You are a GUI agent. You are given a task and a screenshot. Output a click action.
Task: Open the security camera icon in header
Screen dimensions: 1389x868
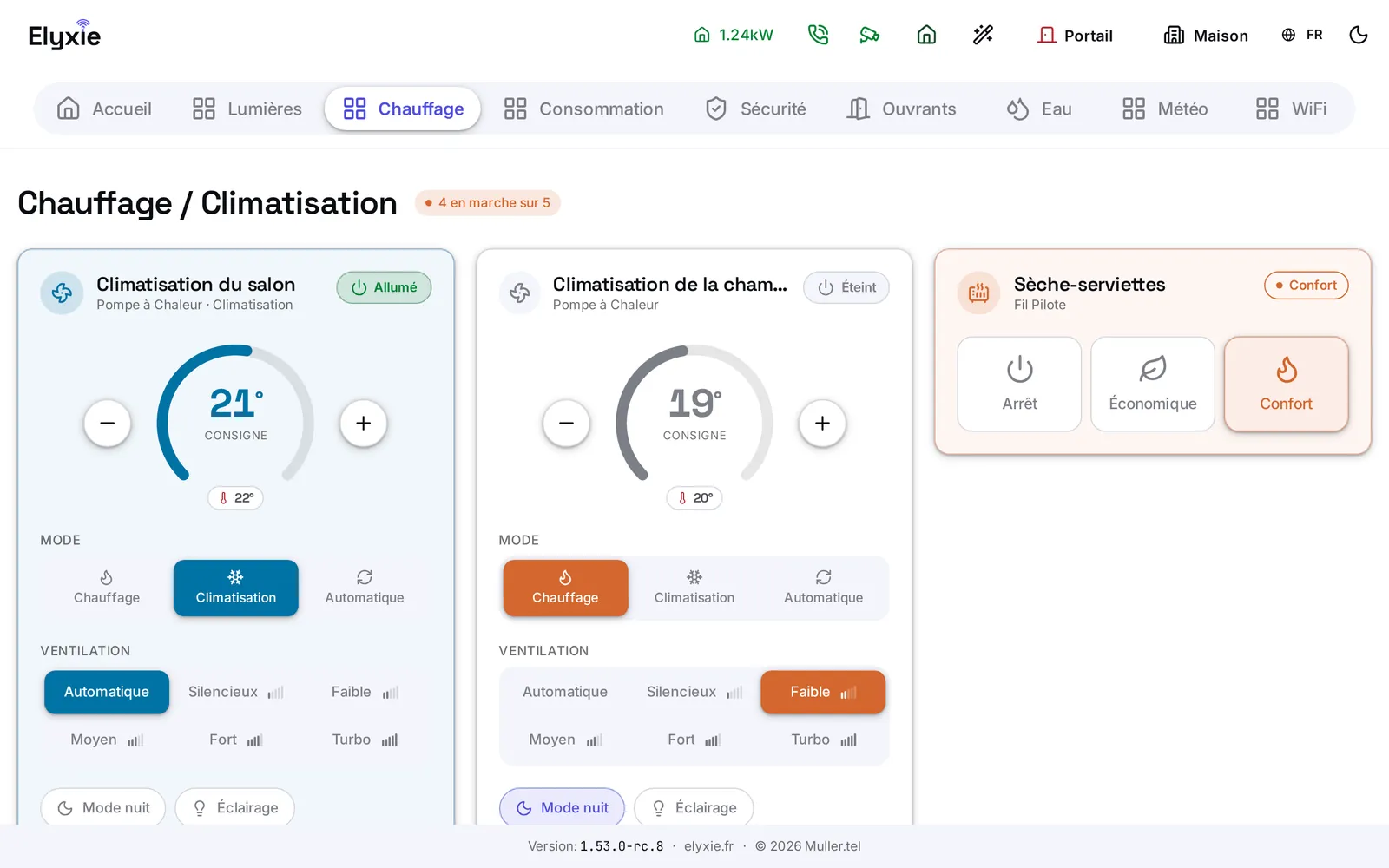click(x=870, y=35)
